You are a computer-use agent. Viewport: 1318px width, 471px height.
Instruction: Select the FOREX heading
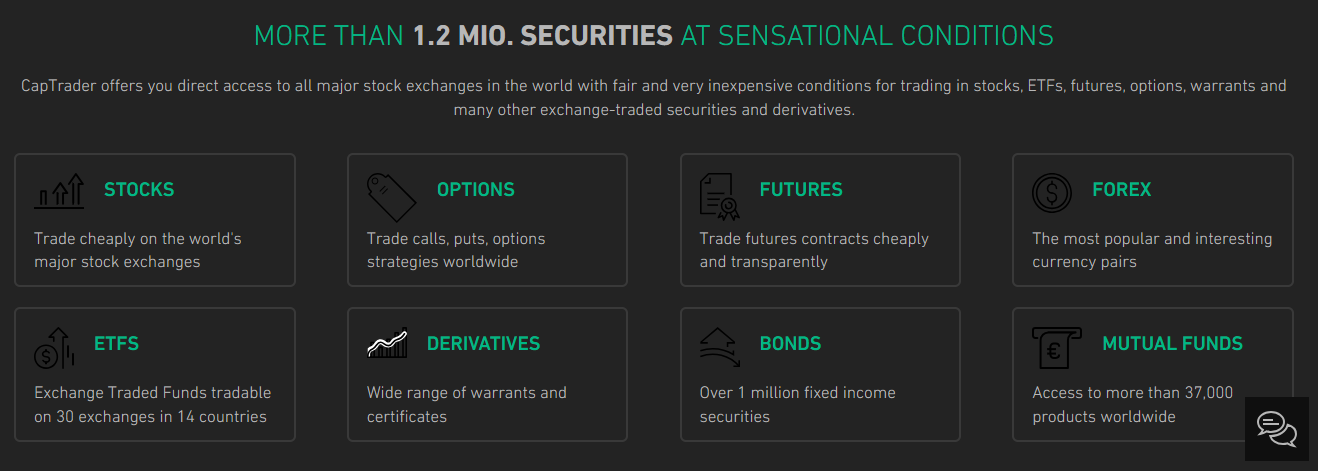point(1122,189)
